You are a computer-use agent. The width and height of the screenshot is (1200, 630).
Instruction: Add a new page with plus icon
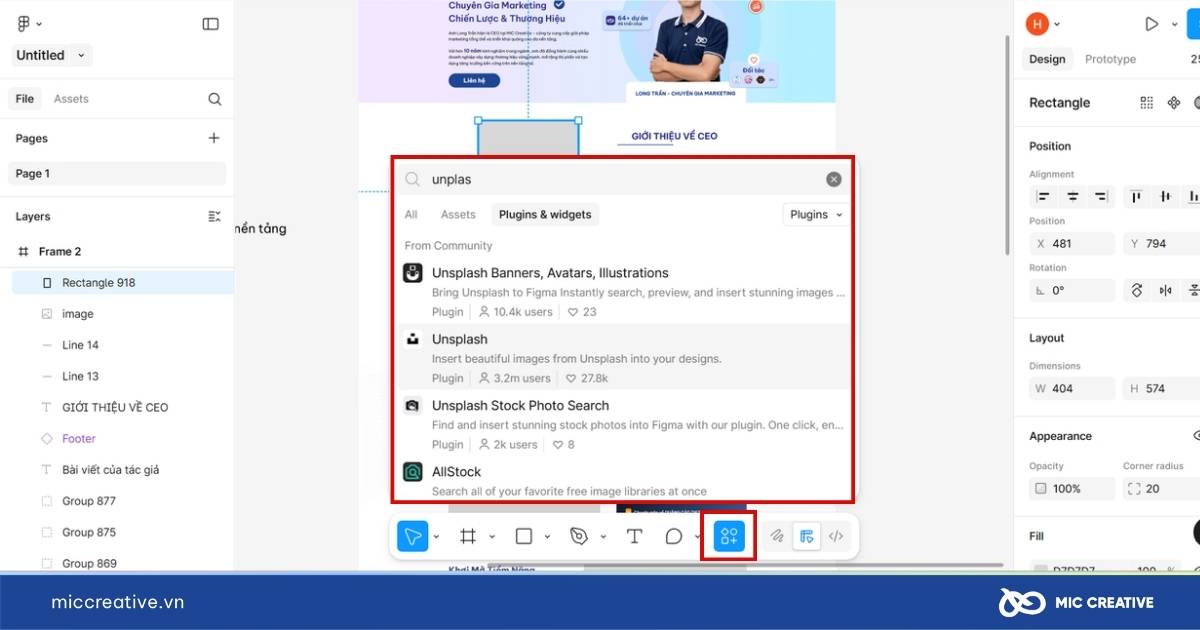[x=213, y=138]
